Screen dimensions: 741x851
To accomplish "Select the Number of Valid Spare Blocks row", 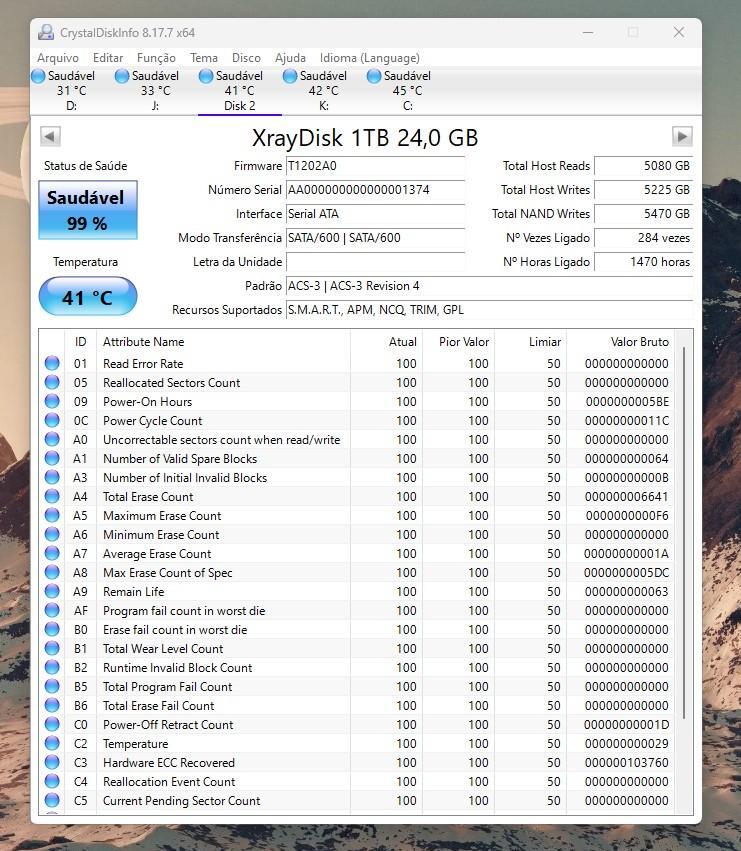I will click(x=358, y=459).
